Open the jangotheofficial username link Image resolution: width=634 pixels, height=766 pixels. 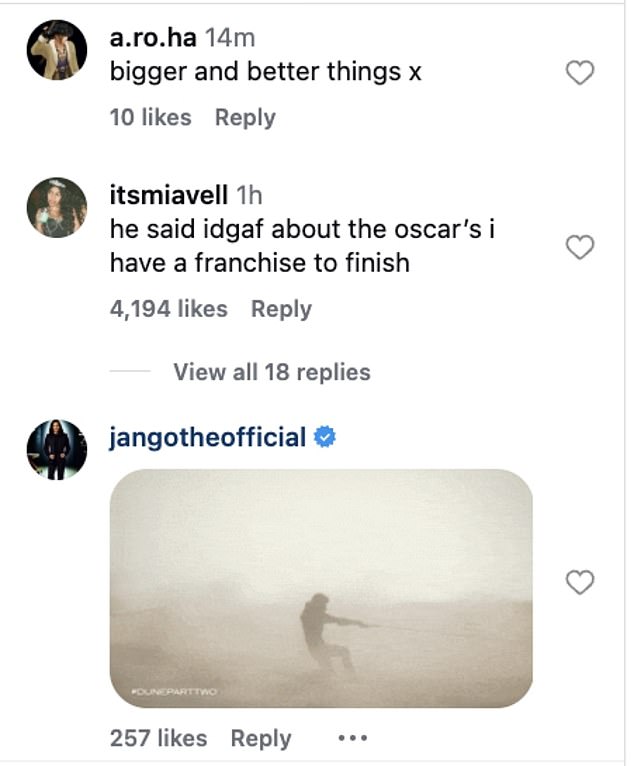pos(208,437)
